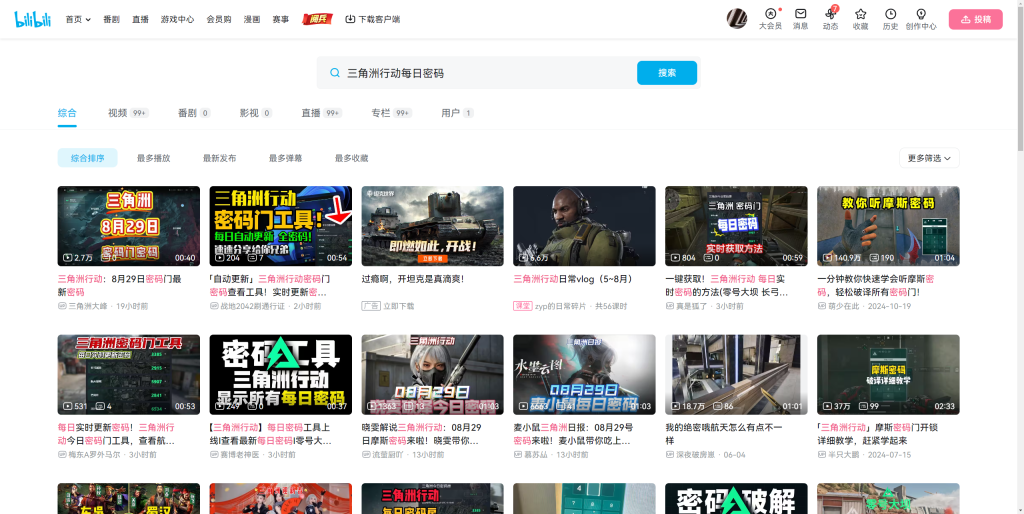The width and height of the screenshot is (1024, 514).
Task: Open uploader 真是狐了
Action: click(692, 306)
